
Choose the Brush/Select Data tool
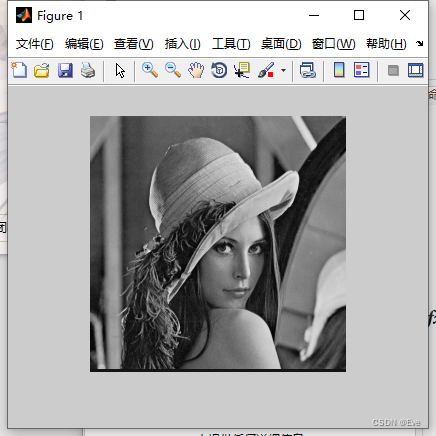pos(266,70)
